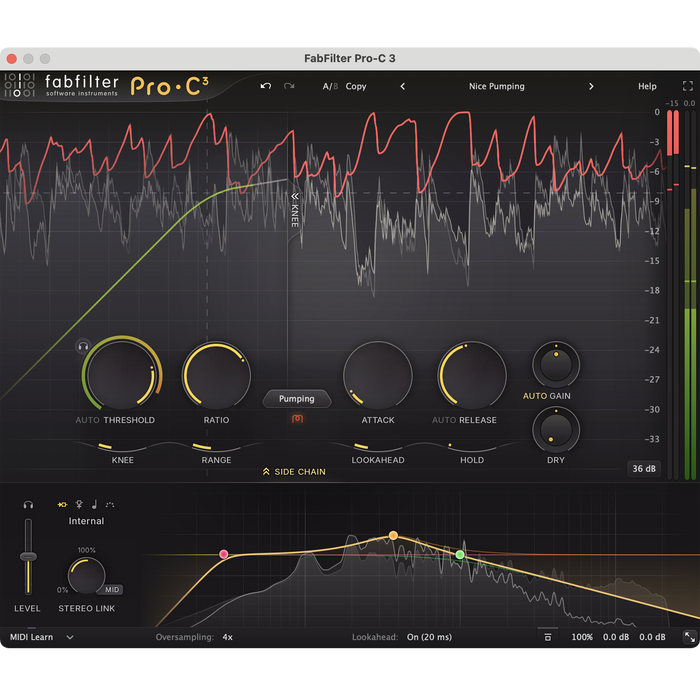This screenshot has height=700, width=700.
Task: Click the ATTACK knob
Action: point(378,375)
